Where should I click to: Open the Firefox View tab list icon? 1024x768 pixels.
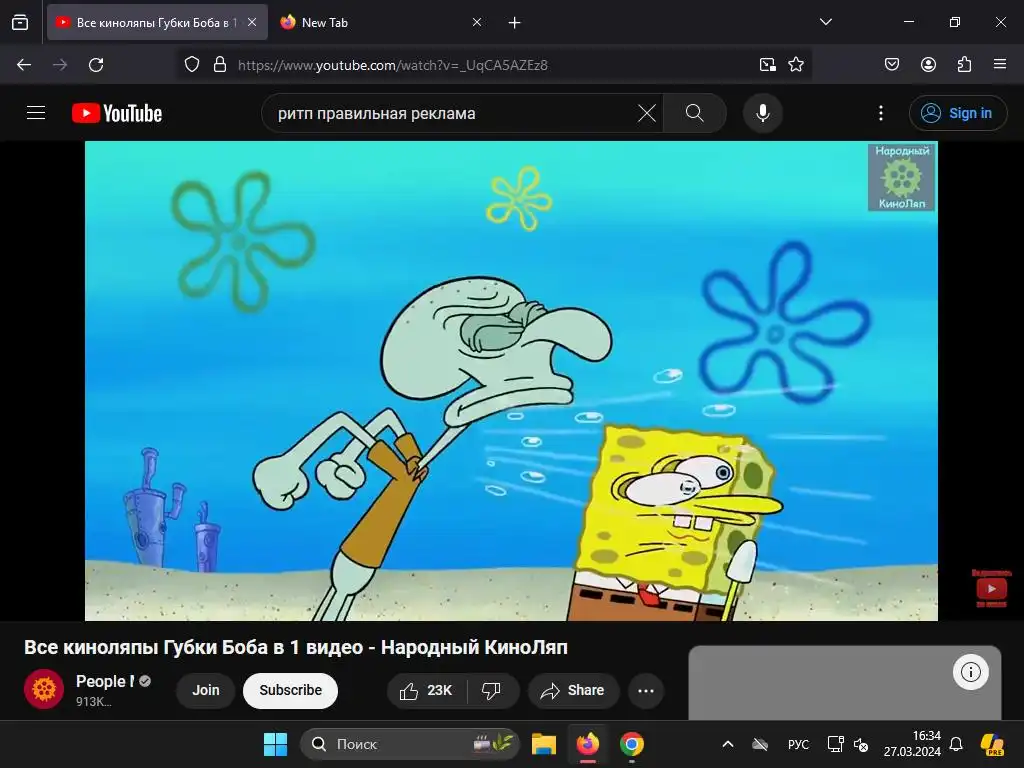coord(20,22)
